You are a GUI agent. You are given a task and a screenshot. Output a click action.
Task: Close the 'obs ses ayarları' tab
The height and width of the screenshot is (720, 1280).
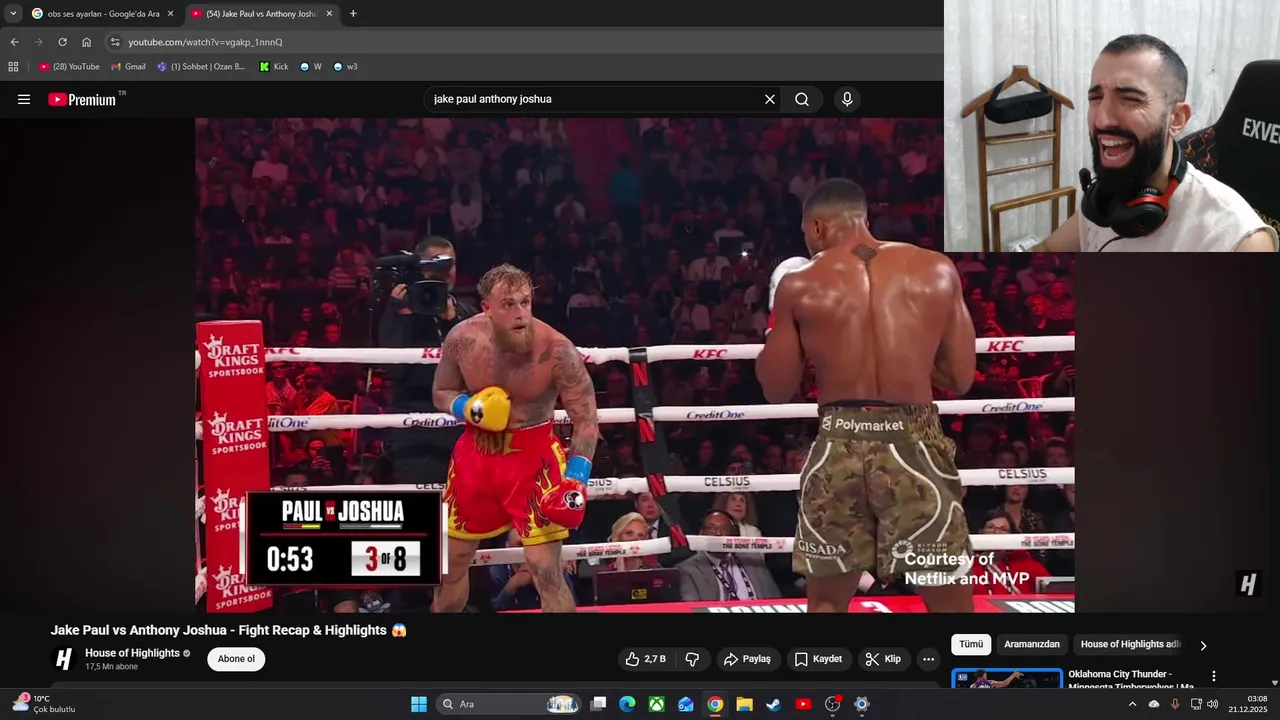(170, 14)
